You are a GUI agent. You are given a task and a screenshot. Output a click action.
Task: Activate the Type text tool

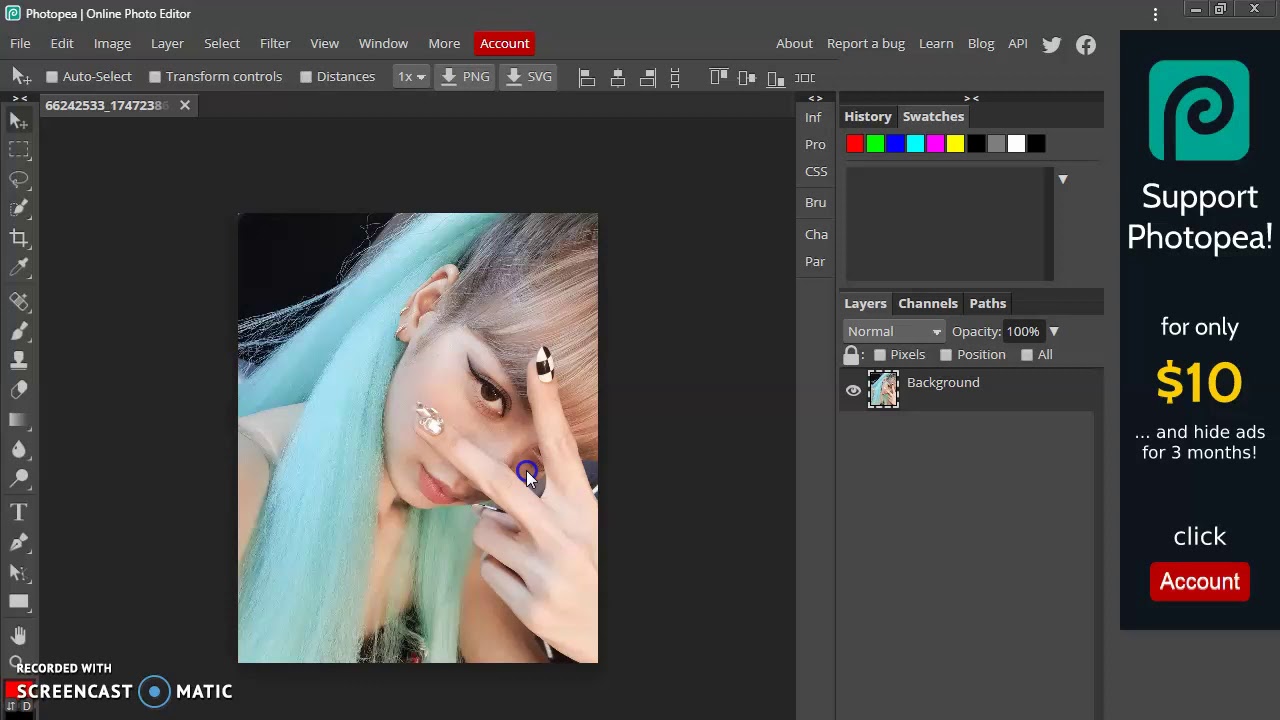coord(19,512)
